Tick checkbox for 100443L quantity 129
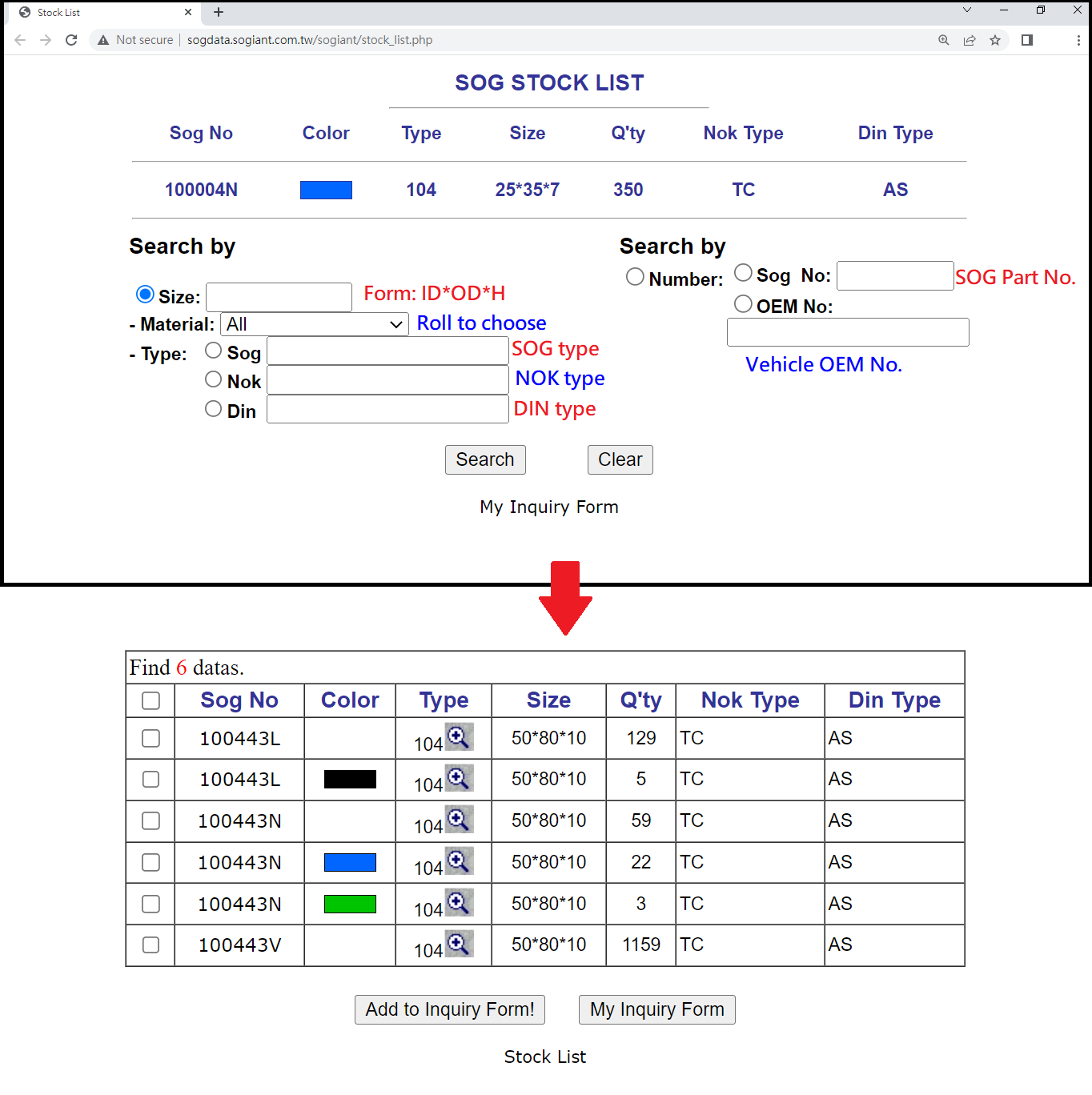This screenshot has width=1092, height=1095. pyautogui.click(x=151, y=738)
